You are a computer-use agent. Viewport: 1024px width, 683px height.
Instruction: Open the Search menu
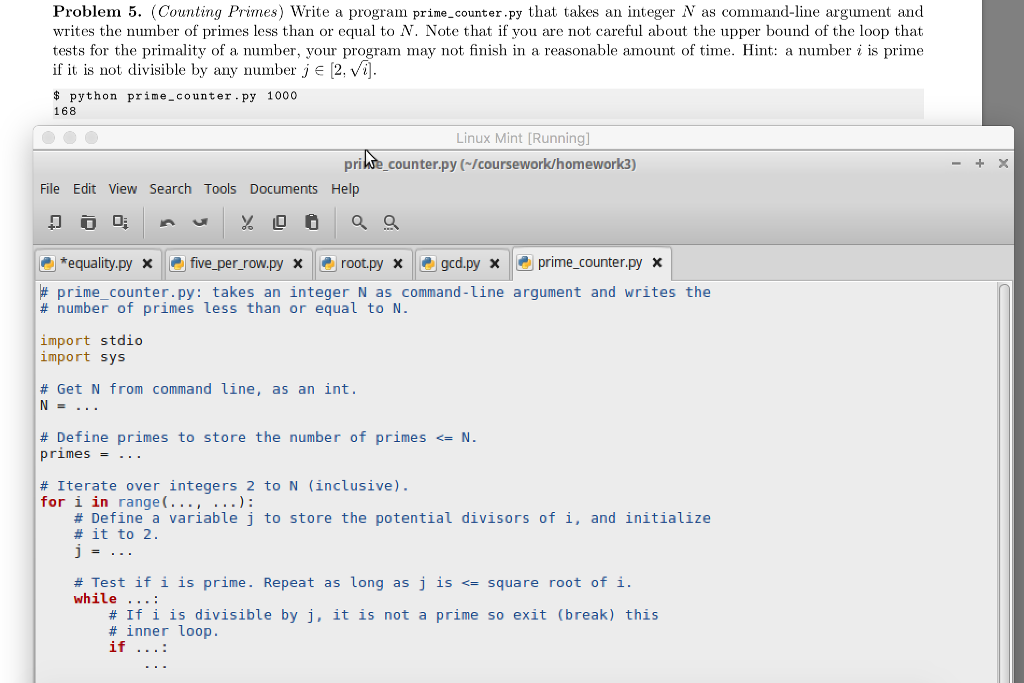pyautogui.click(x=170, y=188)
